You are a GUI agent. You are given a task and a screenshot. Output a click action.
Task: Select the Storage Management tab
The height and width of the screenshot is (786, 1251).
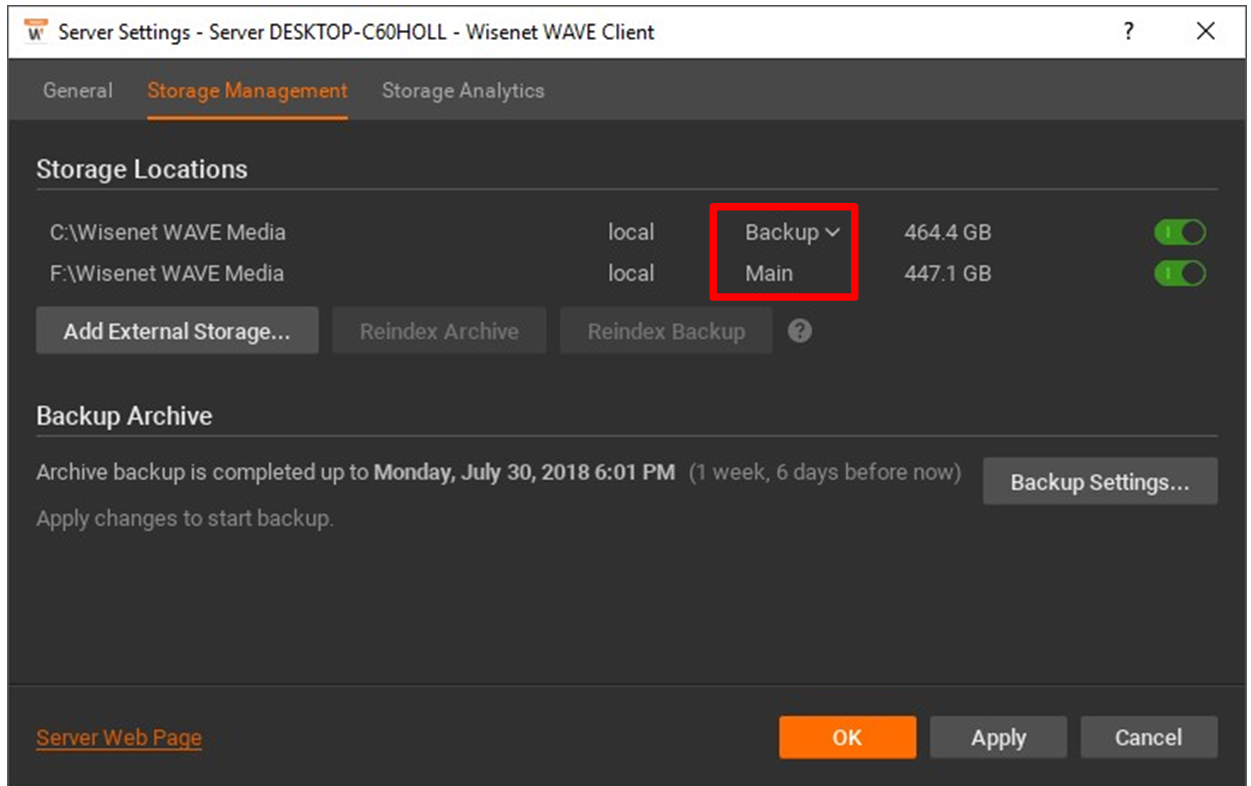pyautogui.click(x=247, y=90)
